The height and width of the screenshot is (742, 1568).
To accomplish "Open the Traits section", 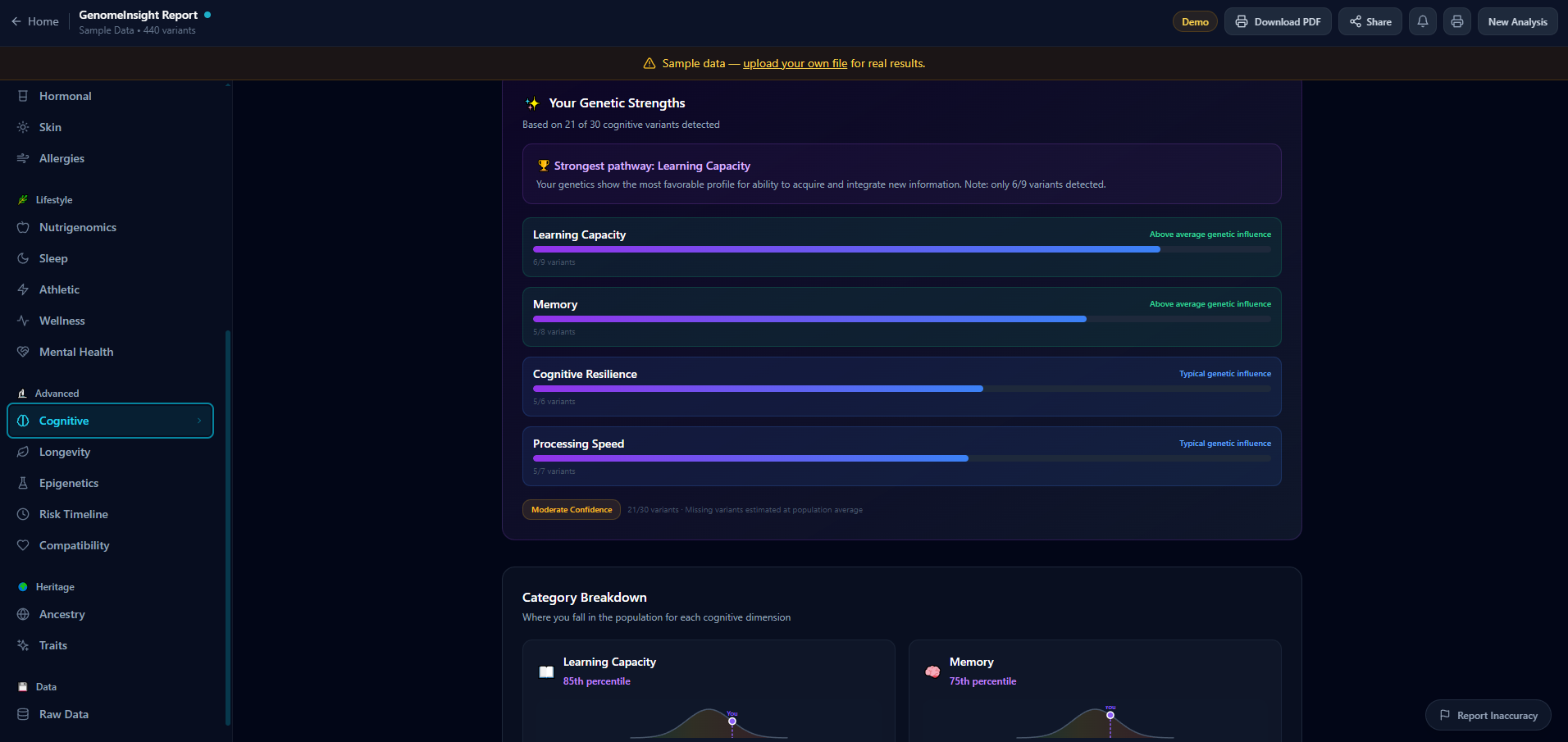I will [52, 645].
